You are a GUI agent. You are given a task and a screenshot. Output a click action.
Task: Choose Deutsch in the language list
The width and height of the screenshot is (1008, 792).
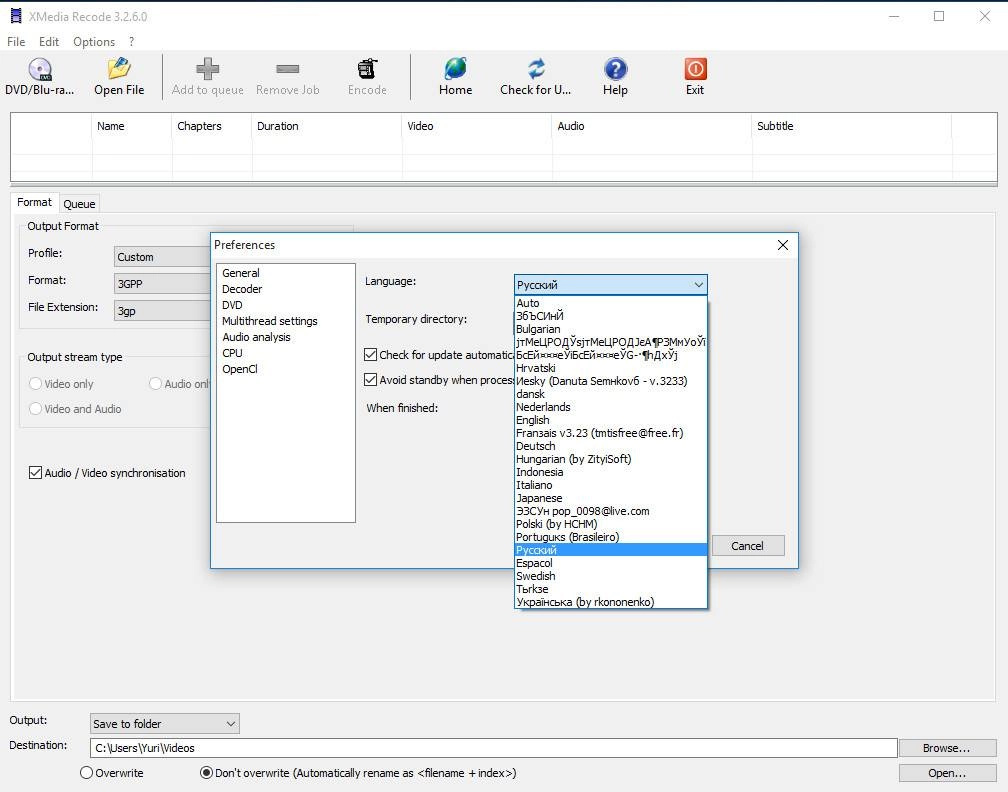pyautogui.click(x=611, y=446)
